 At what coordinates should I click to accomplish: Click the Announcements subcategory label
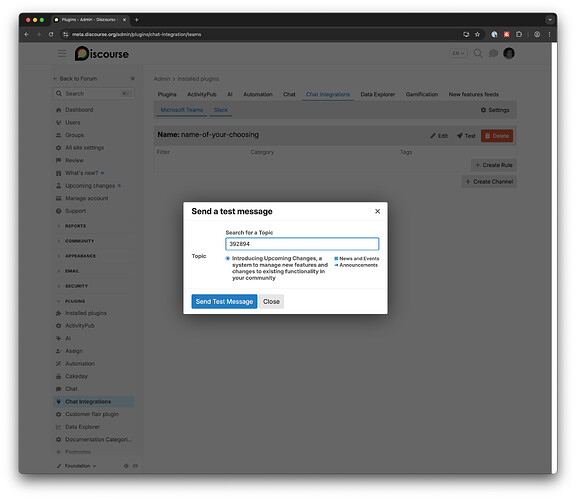(x=356, y=265)
